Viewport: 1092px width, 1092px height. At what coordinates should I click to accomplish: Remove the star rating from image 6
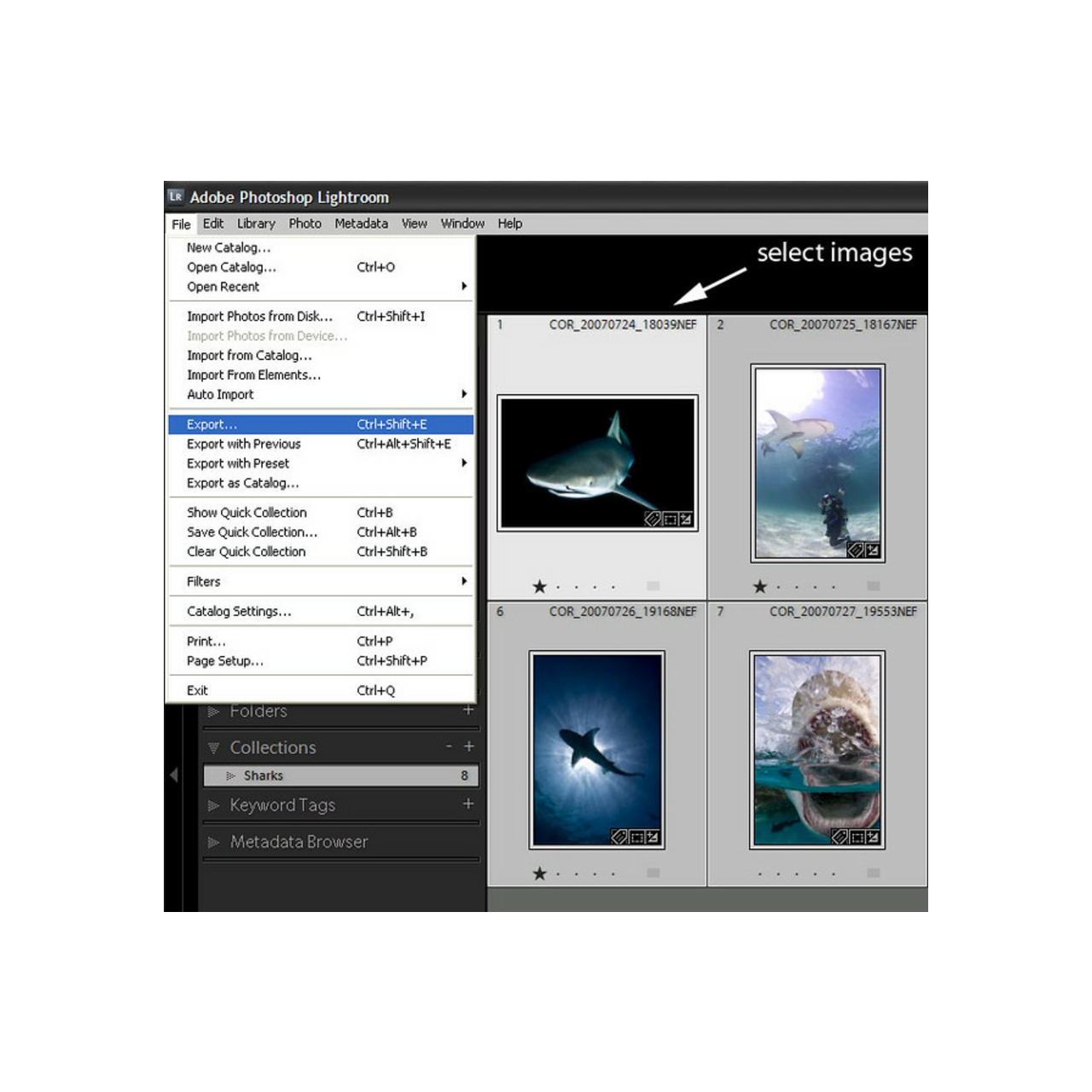tap(540, 873)
